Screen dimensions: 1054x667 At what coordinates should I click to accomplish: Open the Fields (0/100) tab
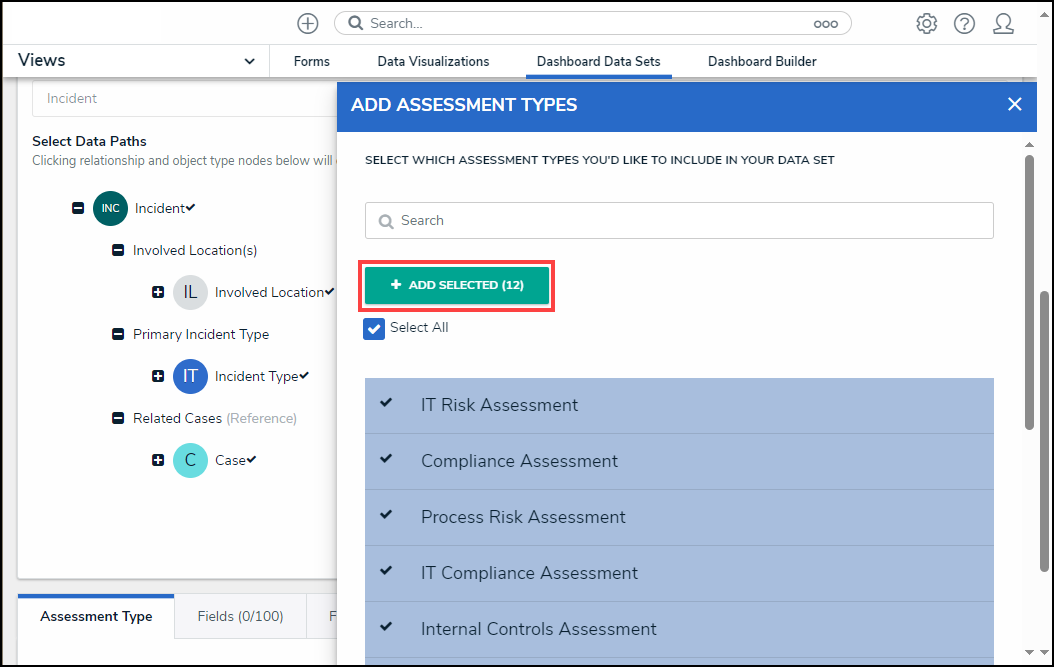click(240, 616)
